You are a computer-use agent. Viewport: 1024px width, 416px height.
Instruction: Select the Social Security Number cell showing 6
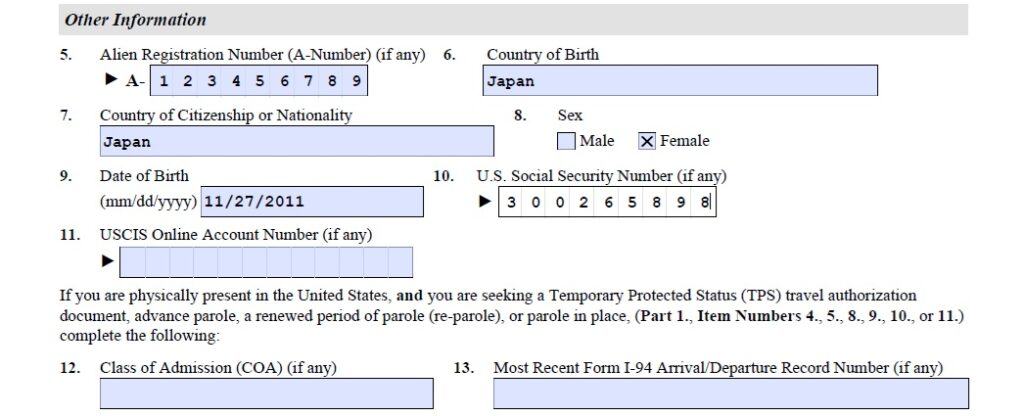(x=608, y=202)
